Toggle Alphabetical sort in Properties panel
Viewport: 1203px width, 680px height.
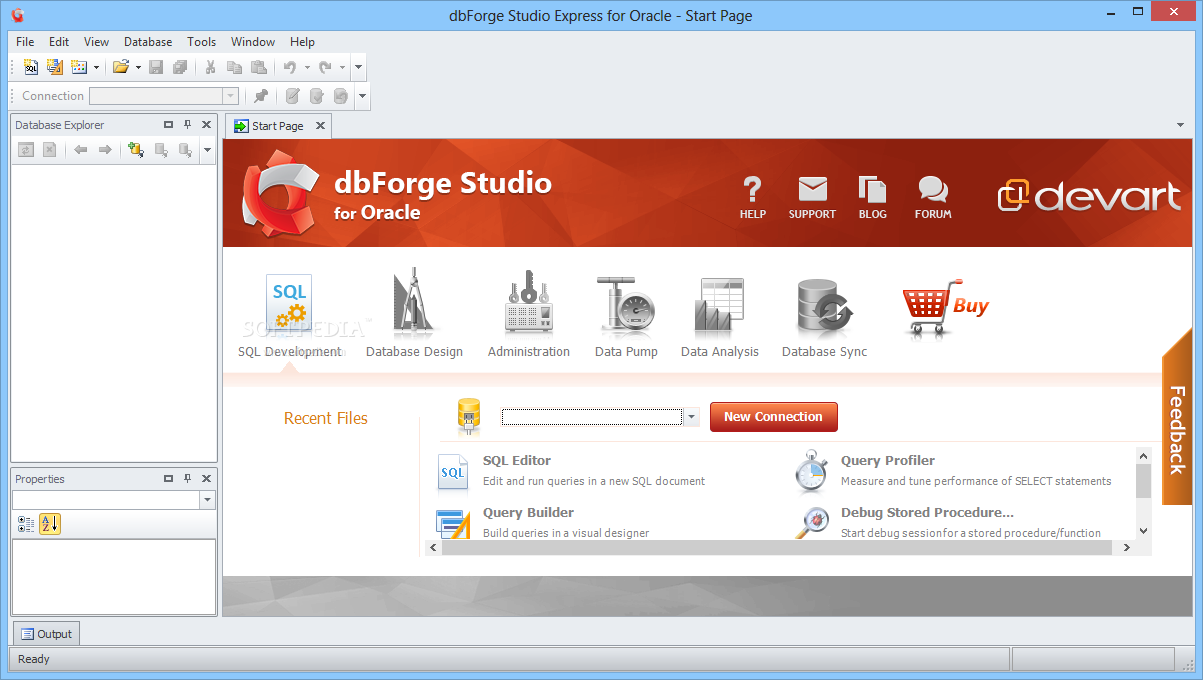(x=50, y=524)
